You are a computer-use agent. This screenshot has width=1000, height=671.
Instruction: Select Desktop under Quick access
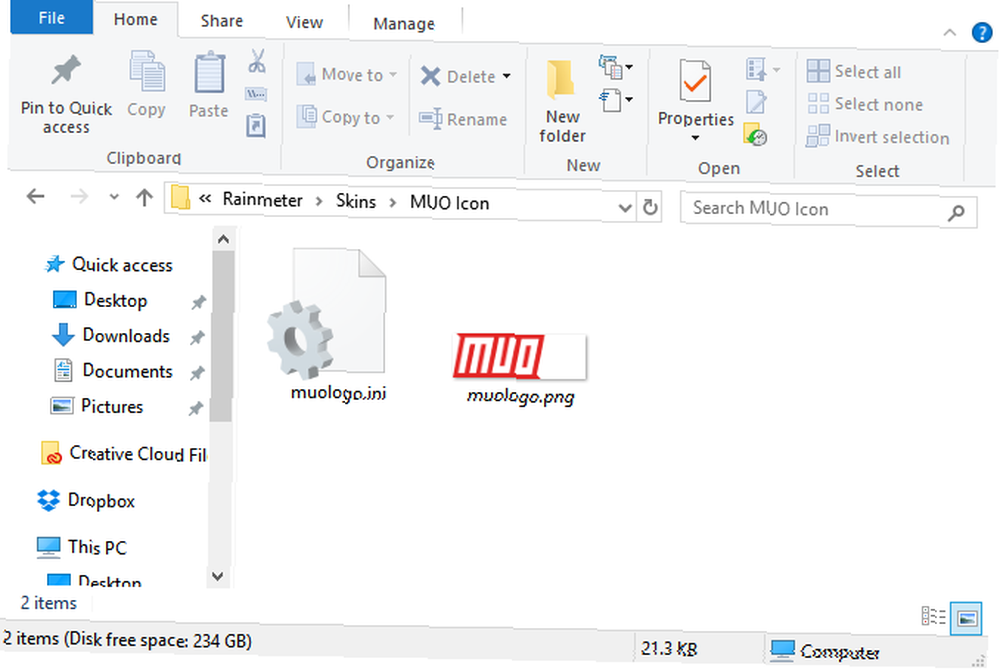point(100,300)
